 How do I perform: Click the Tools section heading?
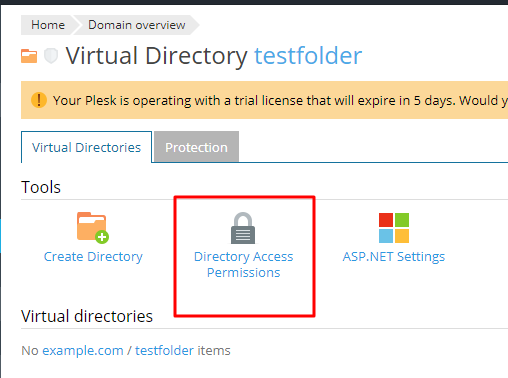tap(41, 187)
